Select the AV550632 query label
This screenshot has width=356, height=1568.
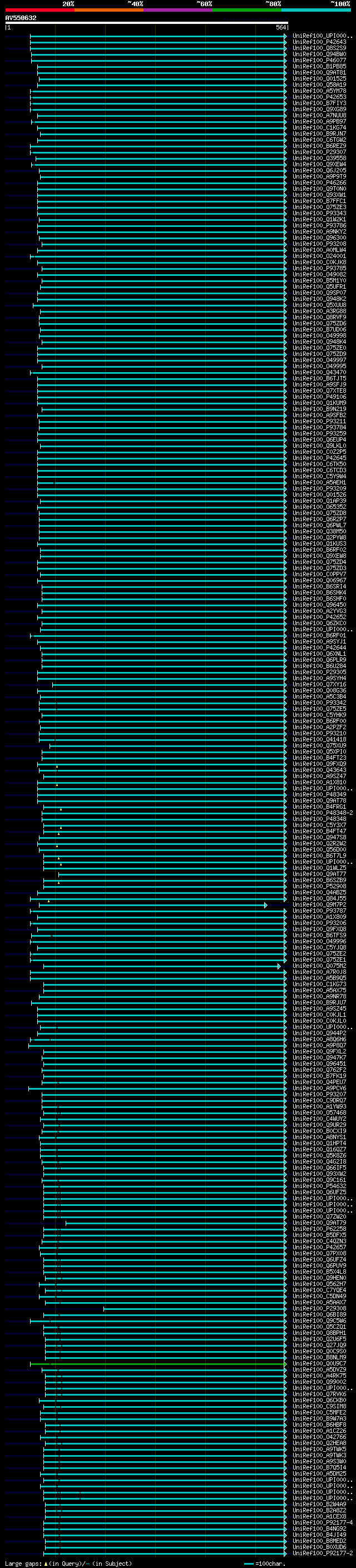(21, 18)
